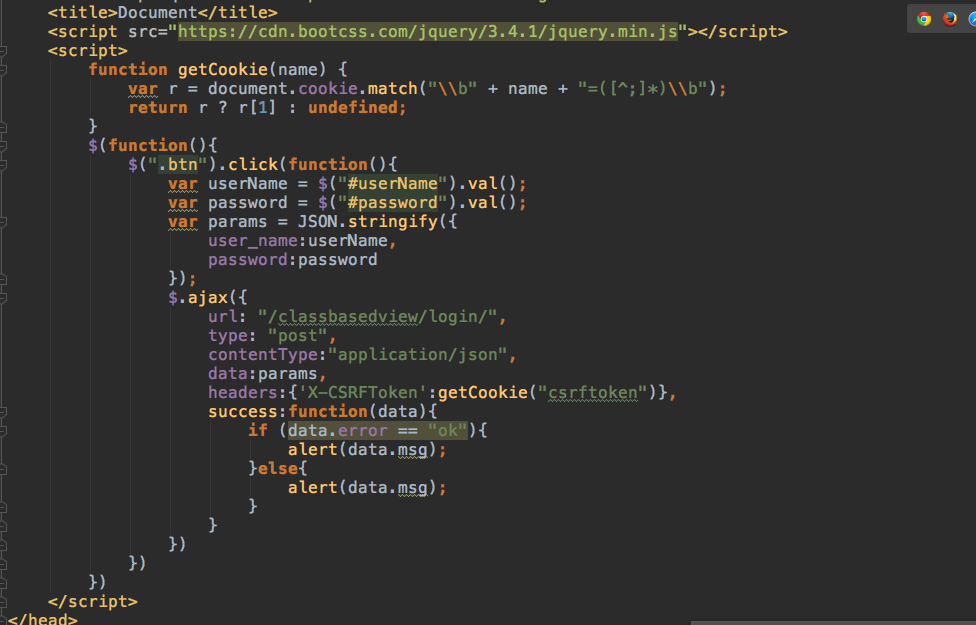Click the contentType property name
The image size is (976, 625).
(263, 355)
